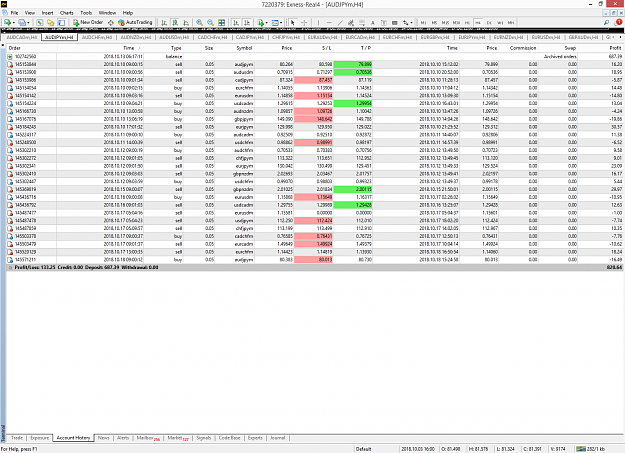Open the Arrows objects dropdown
This screenshot has height=453, width=625.
pos(407,23)
